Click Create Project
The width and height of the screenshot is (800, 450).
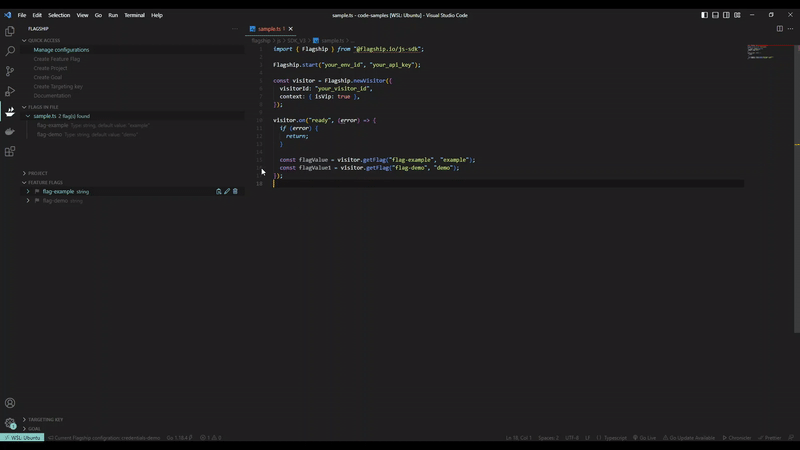coord(50,68)
